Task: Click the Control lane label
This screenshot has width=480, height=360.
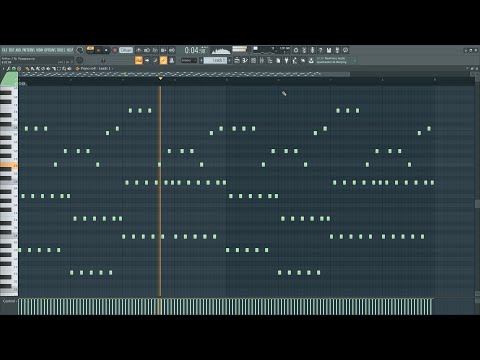Action: point(9,301)
